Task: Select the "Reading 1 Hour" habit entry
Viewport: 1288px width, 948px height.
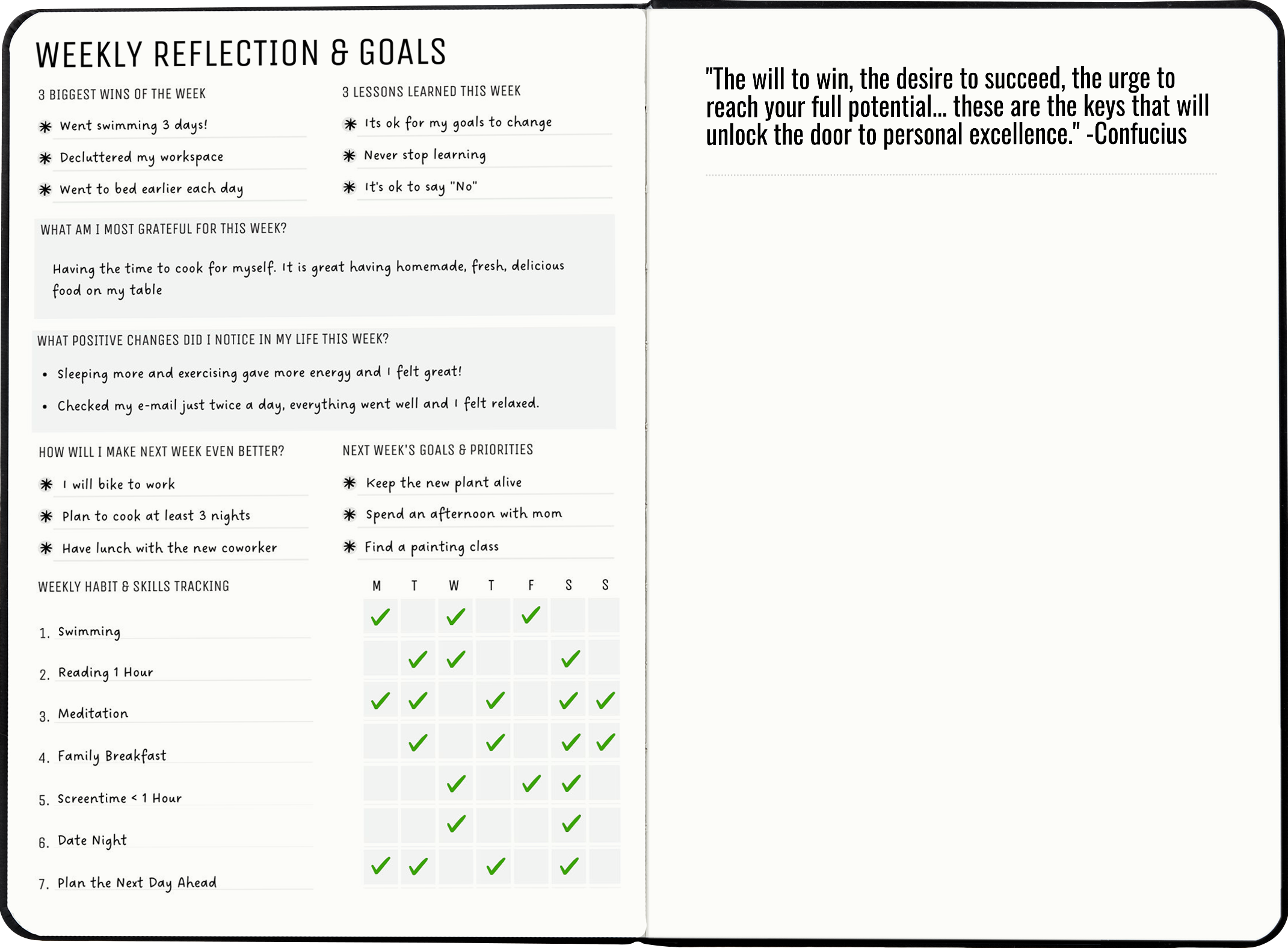Action: coord(106,672)
